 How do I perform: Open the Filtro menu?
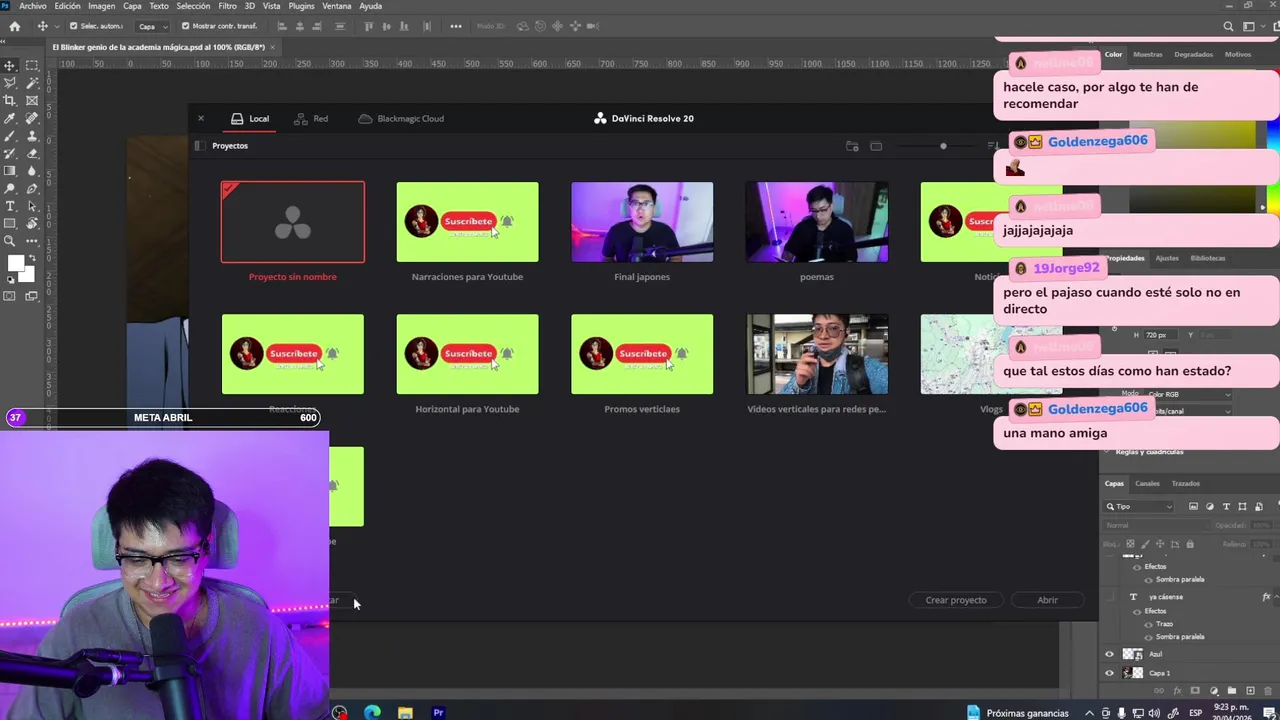click(x=227, y=6)
